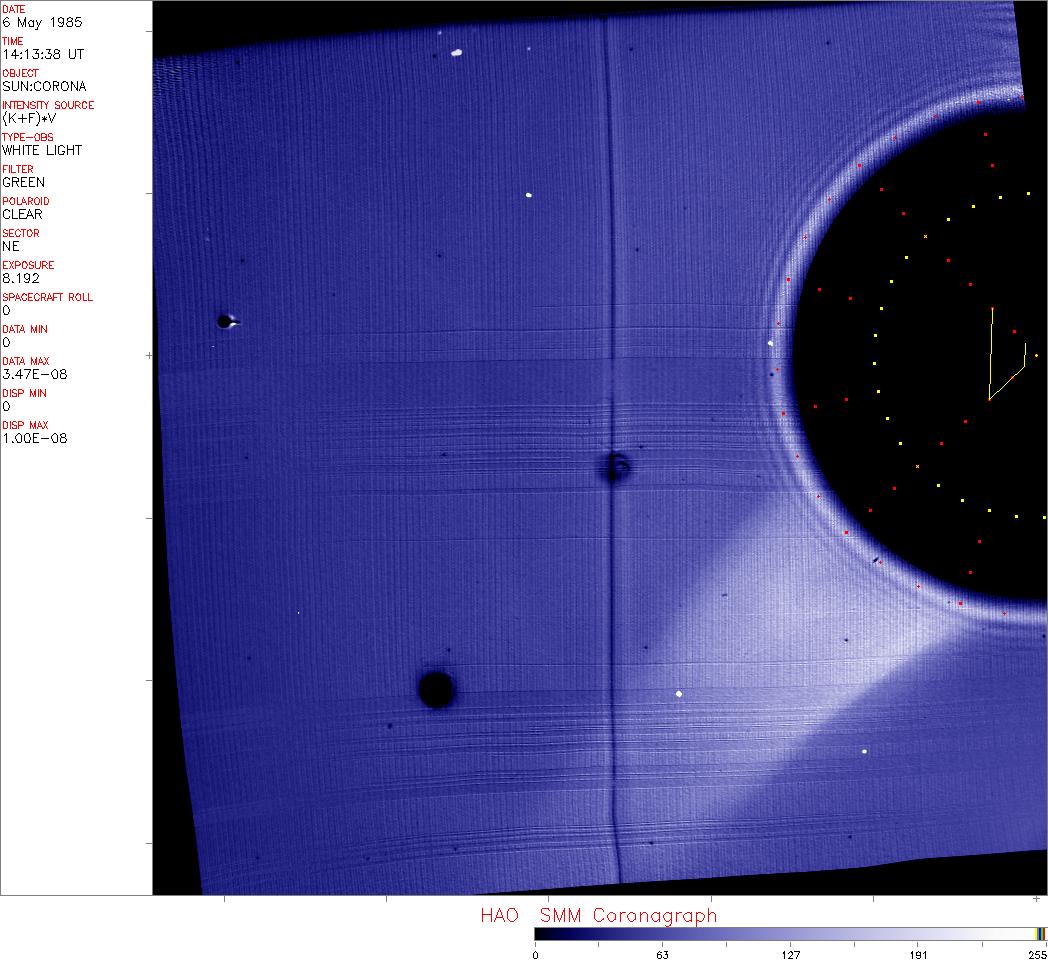Click the yellow pointer lines inside the occulting disk
This screenshot has width=1048, height=960.
coord(1002,360)
